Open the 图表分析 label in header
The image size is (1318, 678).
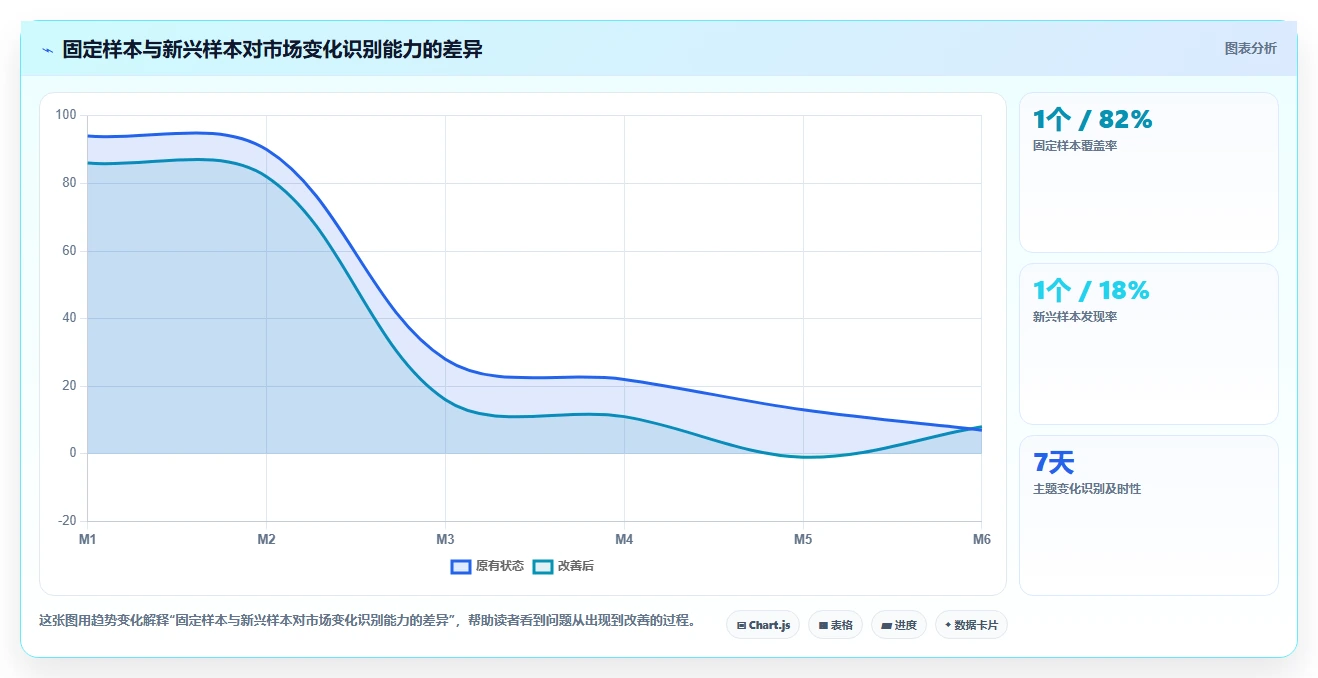coord(1250,48)
